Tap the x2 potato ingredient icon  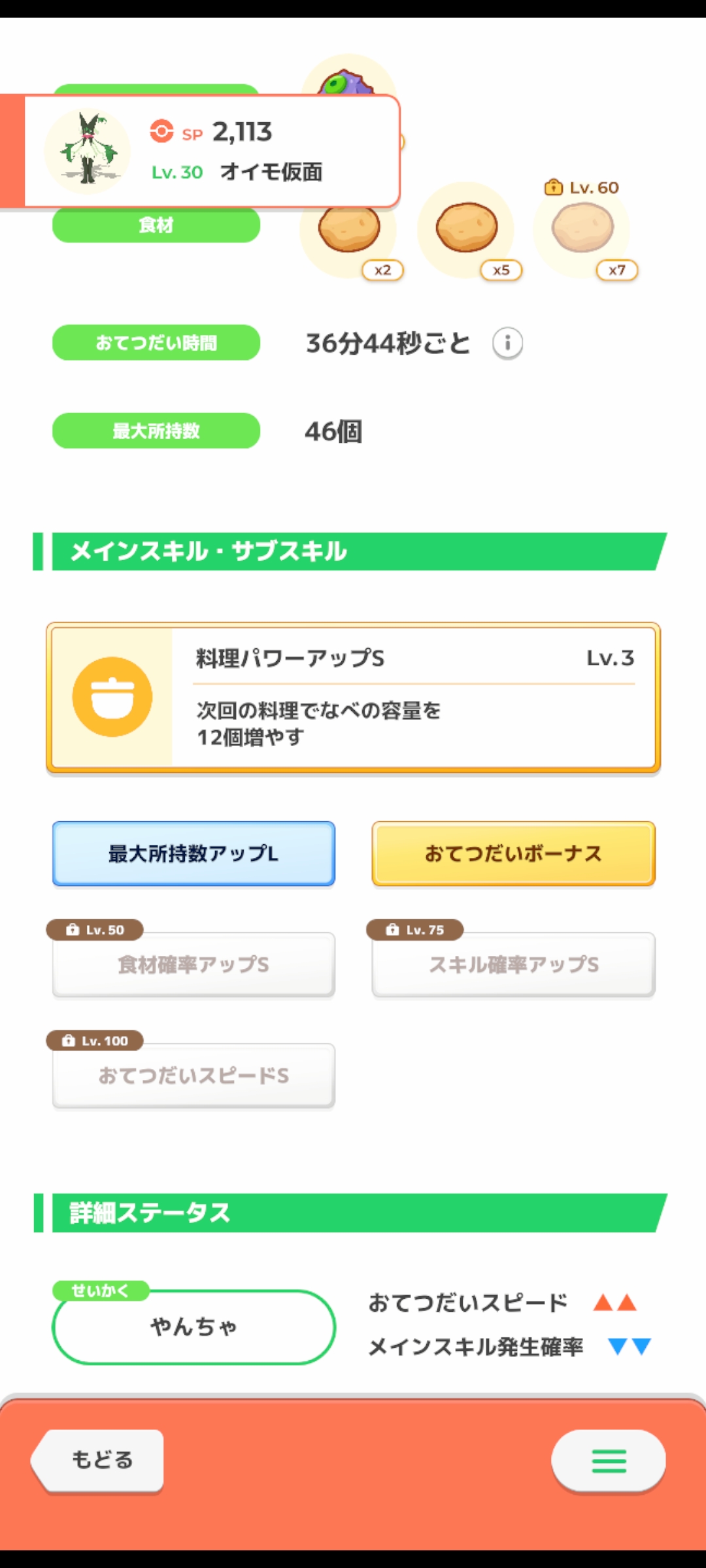tap(349, 234)
